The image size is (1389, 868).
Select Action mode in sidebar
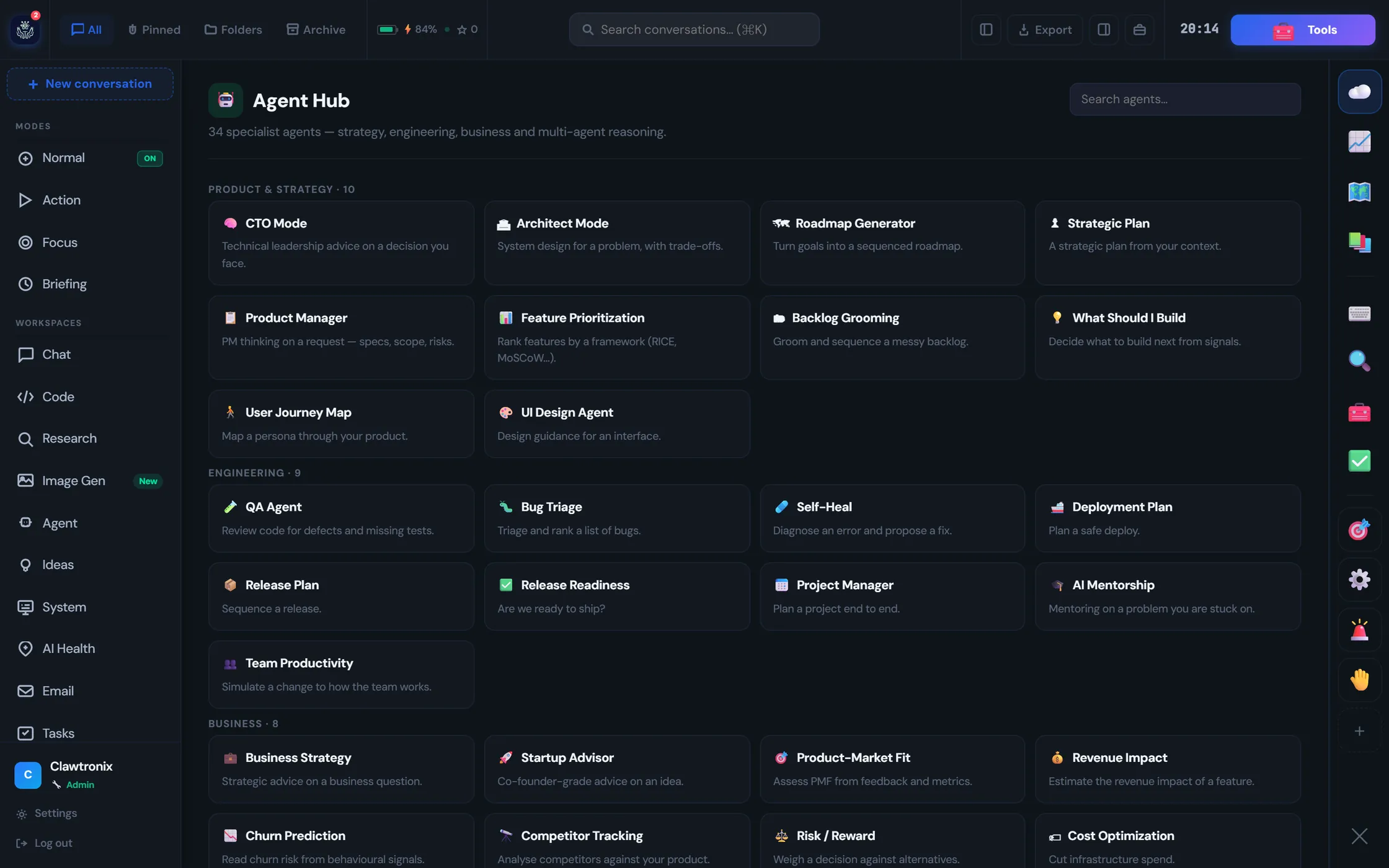[91, 200]
